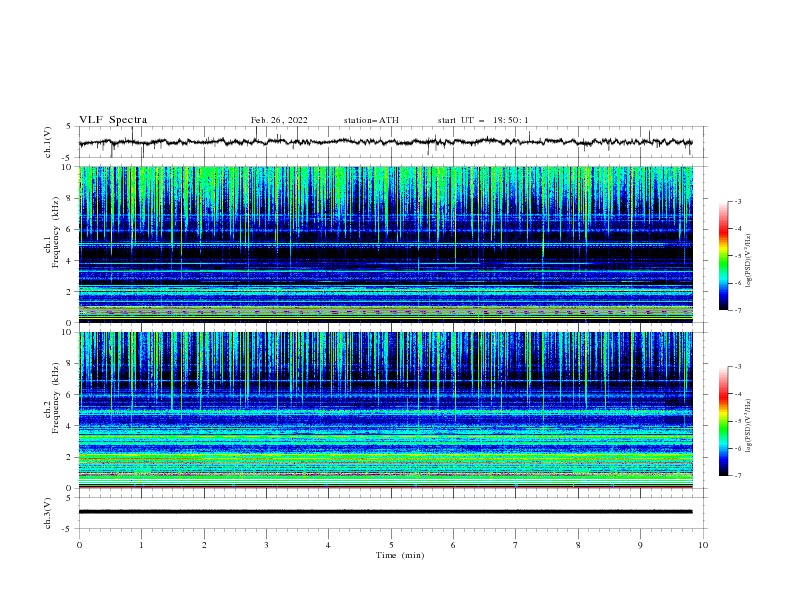Click time axis tick label "7"
The image size is (792, 612).
(x=516, y=545)
